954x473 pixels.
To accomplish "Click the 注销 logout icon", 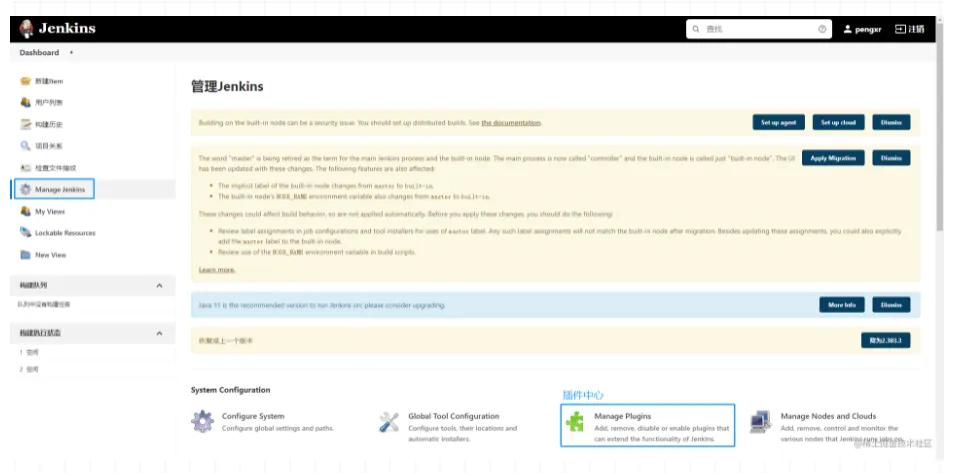I will (900, 29).
